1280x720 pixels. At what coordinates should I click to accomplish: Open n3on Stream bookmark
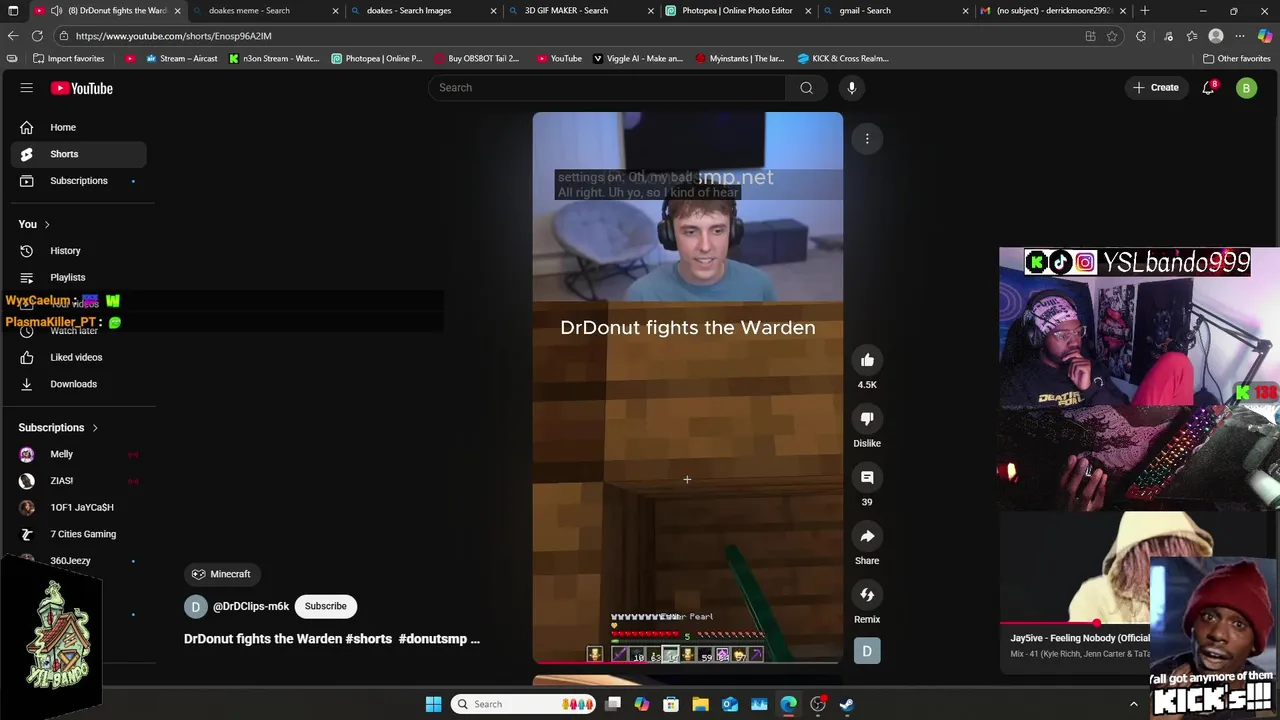tap(274, 59)
